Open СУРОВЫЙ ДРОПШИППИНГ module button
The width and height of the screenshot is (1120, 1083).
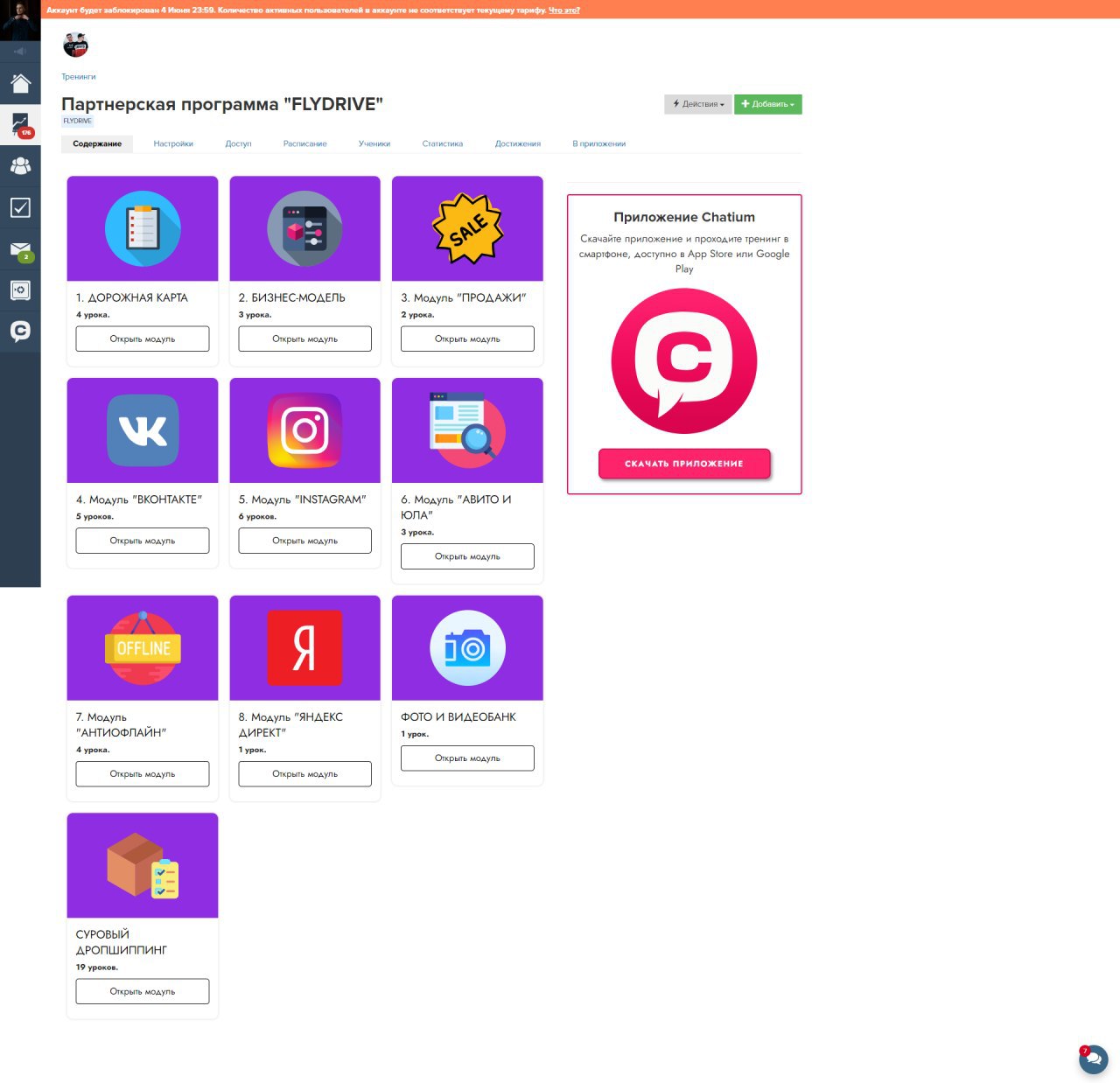[x=143, y=991]
